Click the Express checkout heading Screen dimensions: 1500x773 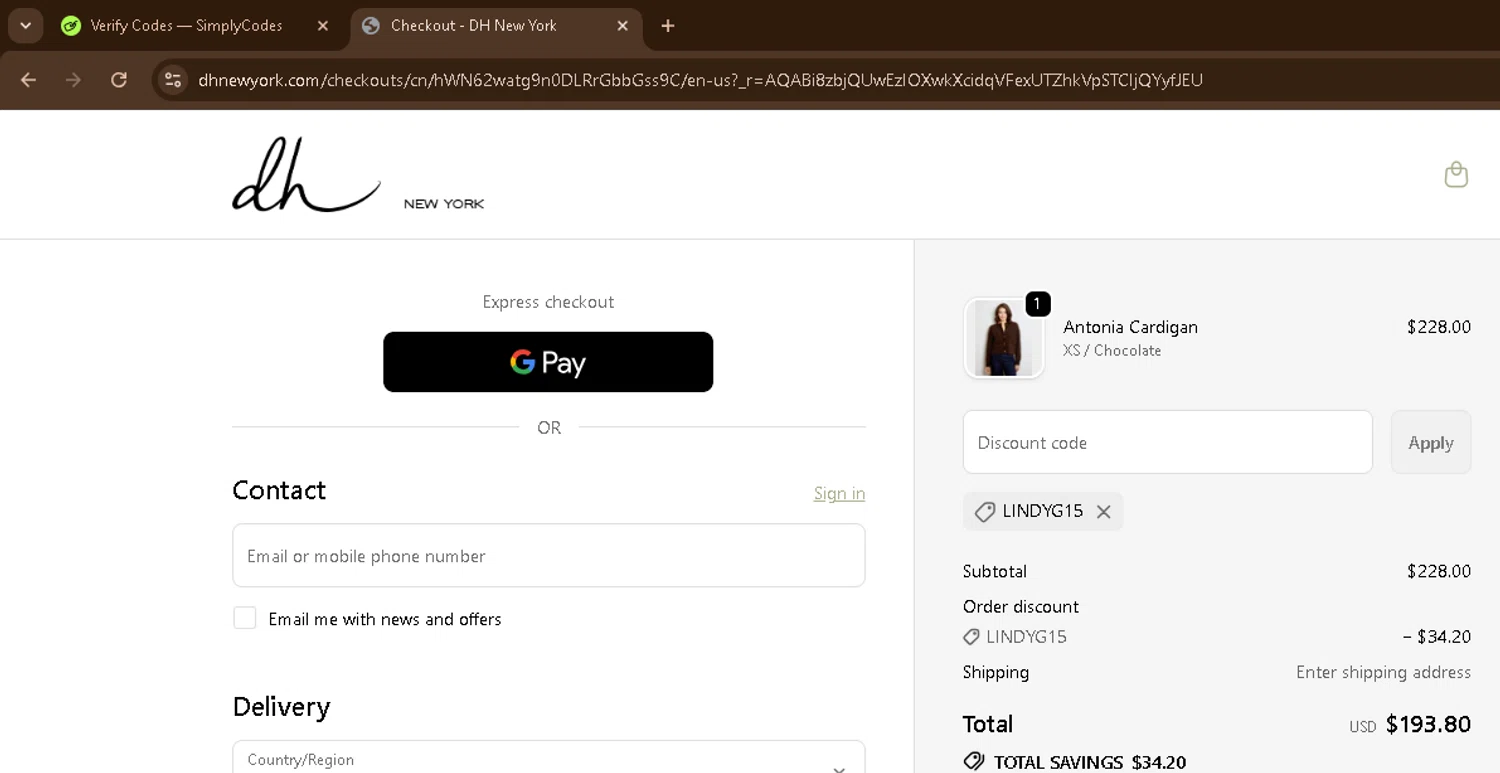pos(548,302)
